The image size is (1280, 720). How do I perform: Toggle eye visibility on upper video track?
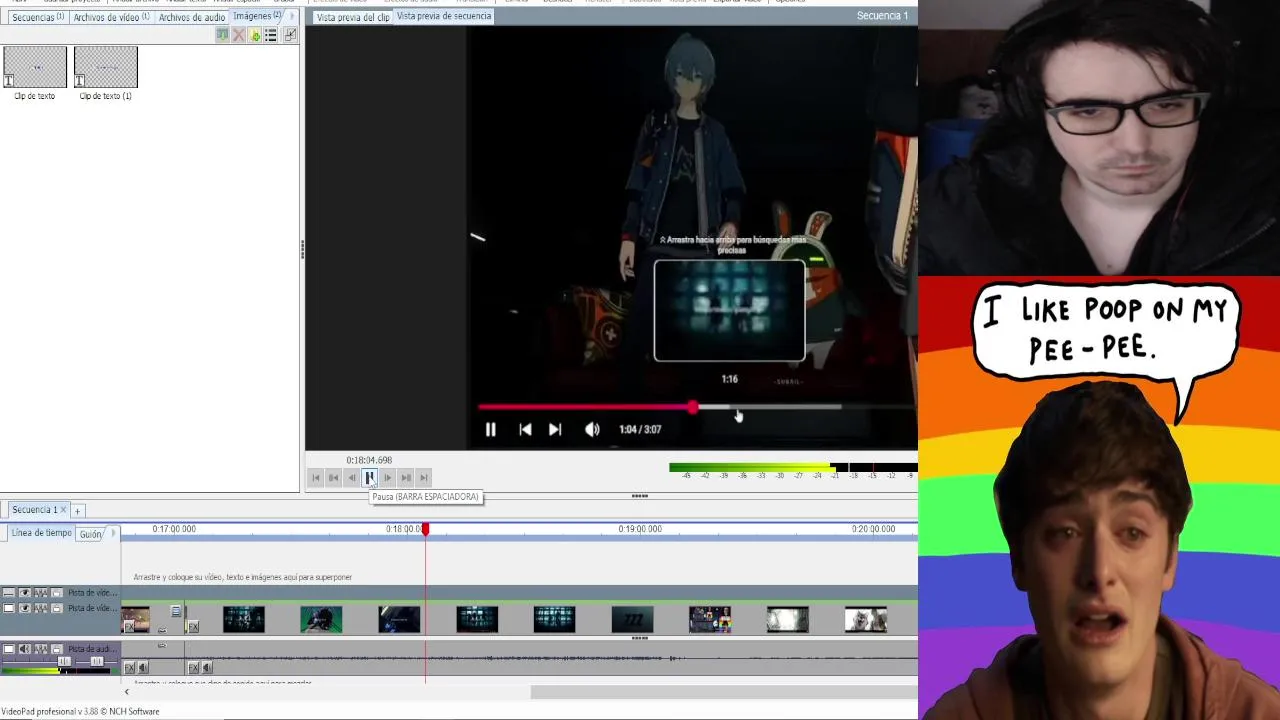[25, 593]
